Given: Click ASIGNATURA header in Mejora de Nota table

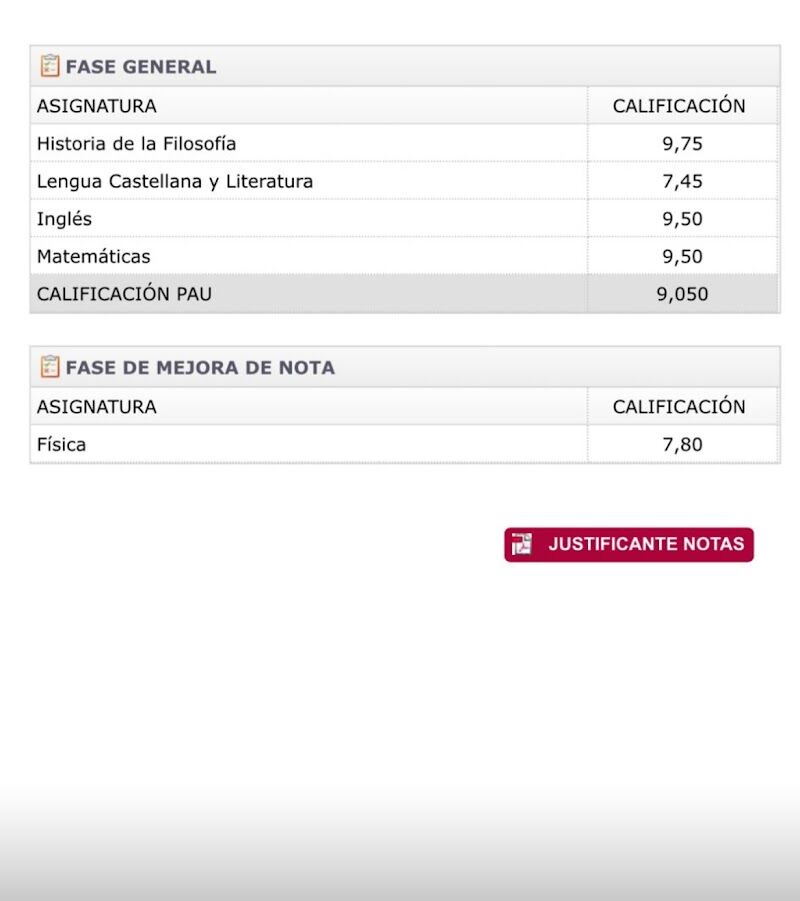Looking at the screenshot, I should [x=97, y=407].
